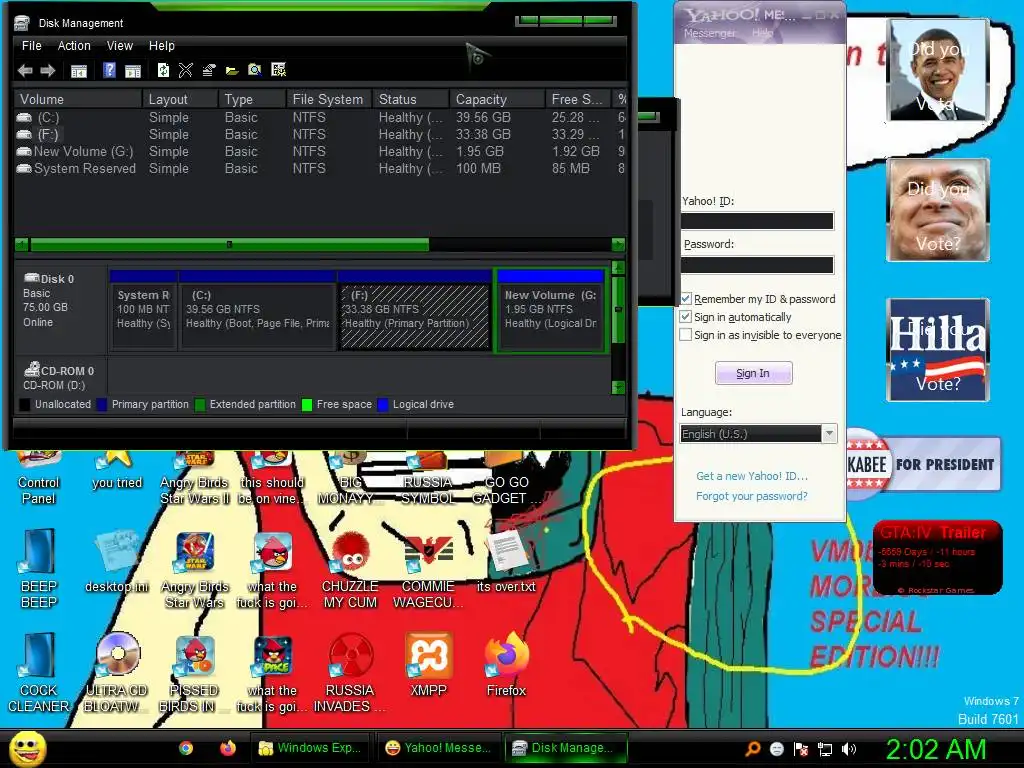Image resolution: width=1024 pixels, height=768 pixels.
Task: Click the network tray icon
Action: [825, 749]
